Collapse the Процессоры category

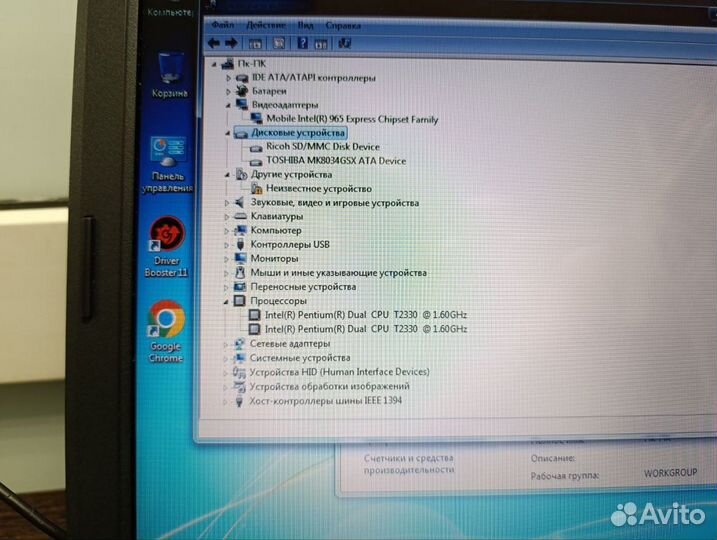pos(226,302)
